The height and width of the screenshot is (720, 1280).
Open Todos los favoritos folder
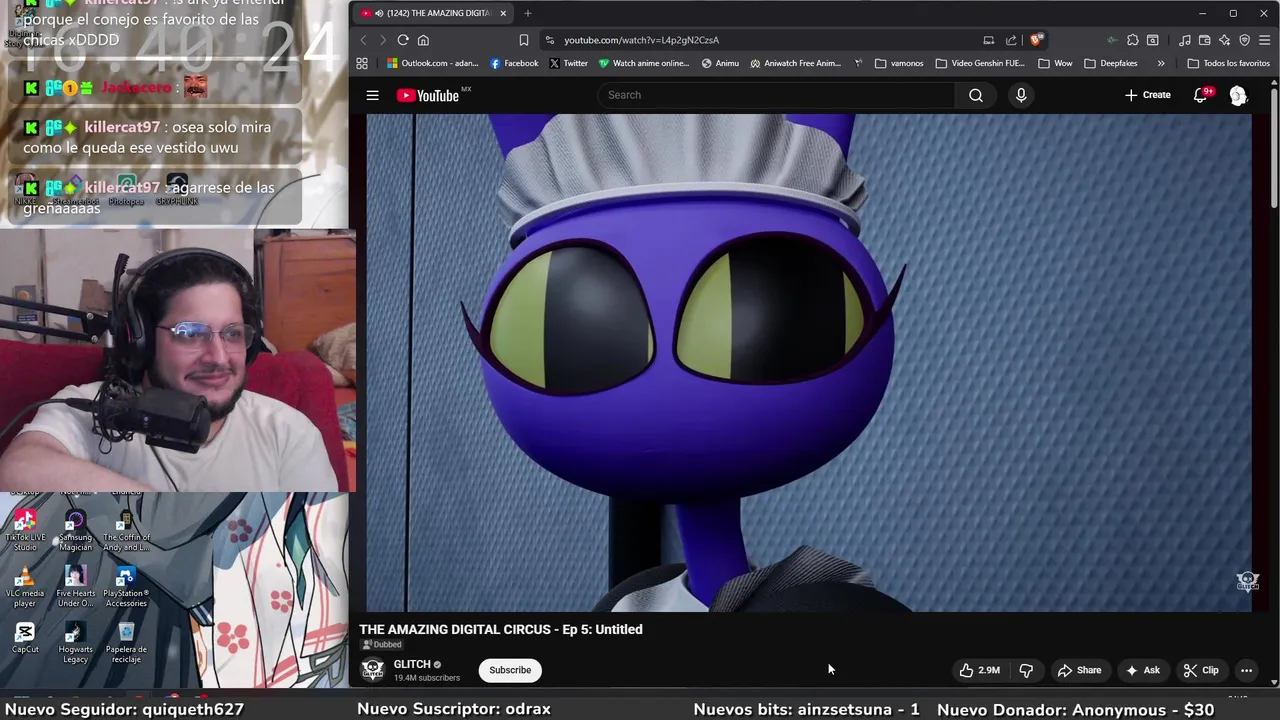[x=1228, y=63]
